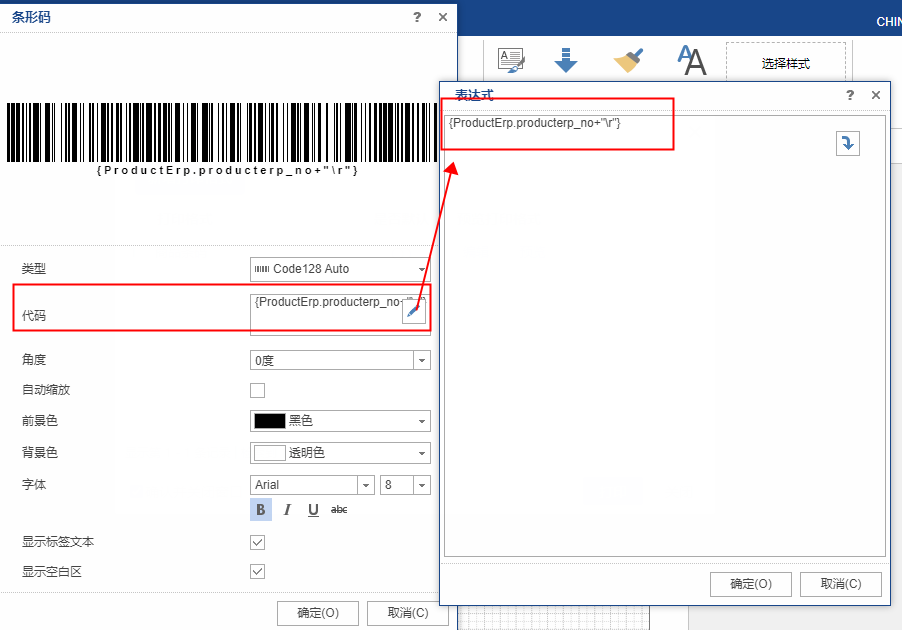This screenshot has width=902, height=630.
Task: Click the 选择样式 style box
Action: point(786,63)
